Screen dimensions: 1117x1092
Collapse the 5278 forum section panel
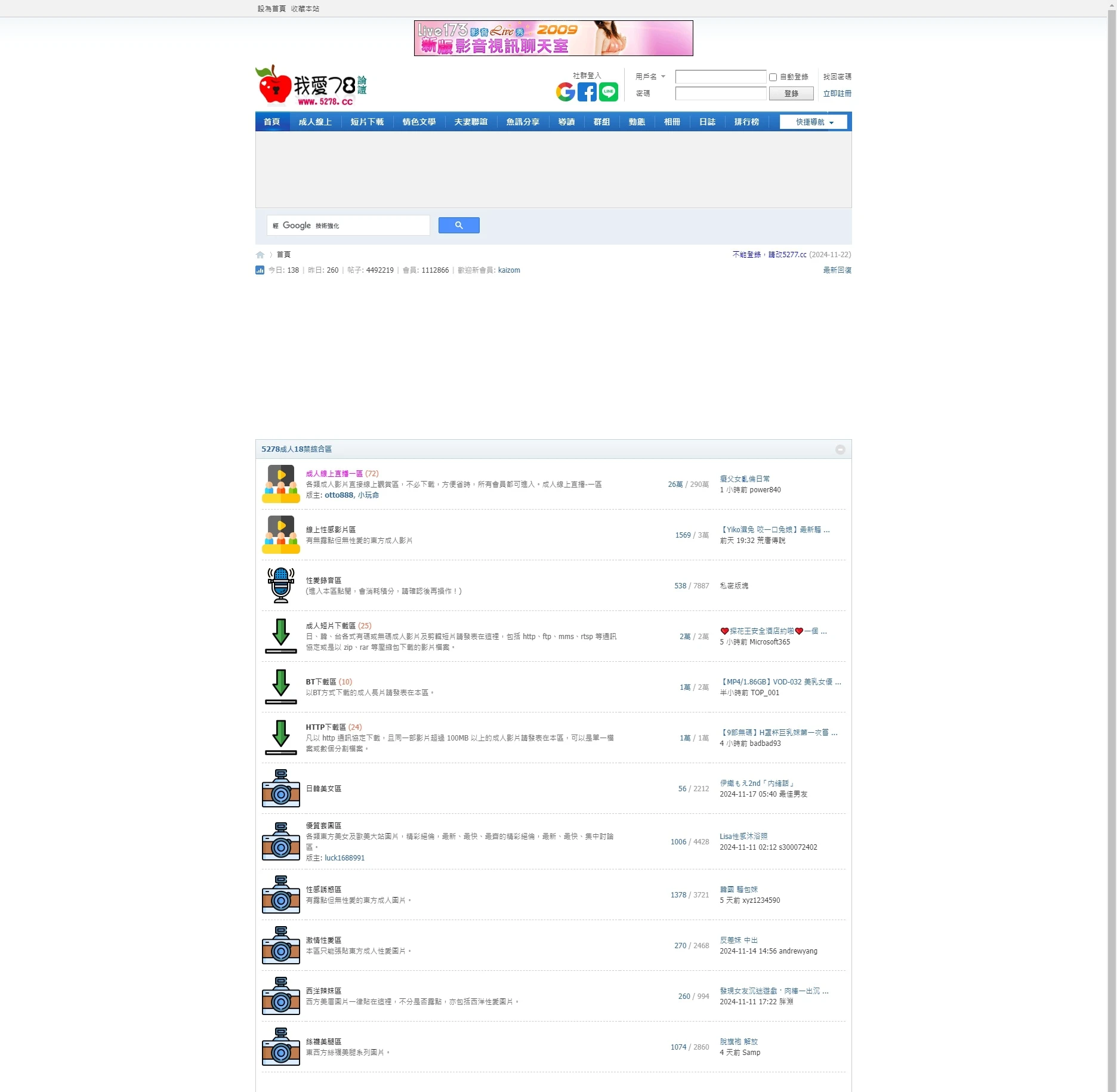click(x=840, y=449)
